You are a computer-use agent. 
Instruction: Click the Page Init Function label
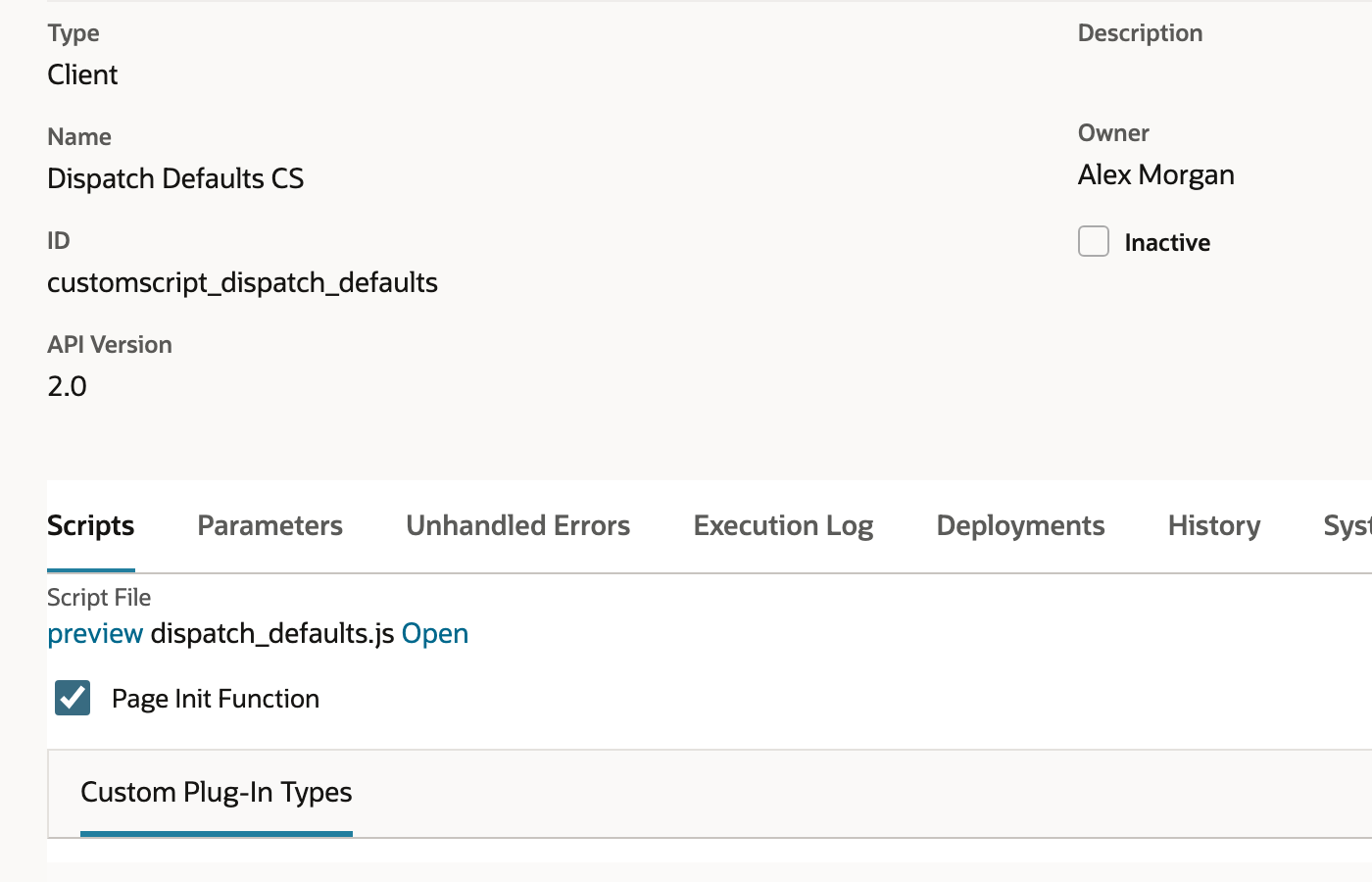tap(216, 699)
